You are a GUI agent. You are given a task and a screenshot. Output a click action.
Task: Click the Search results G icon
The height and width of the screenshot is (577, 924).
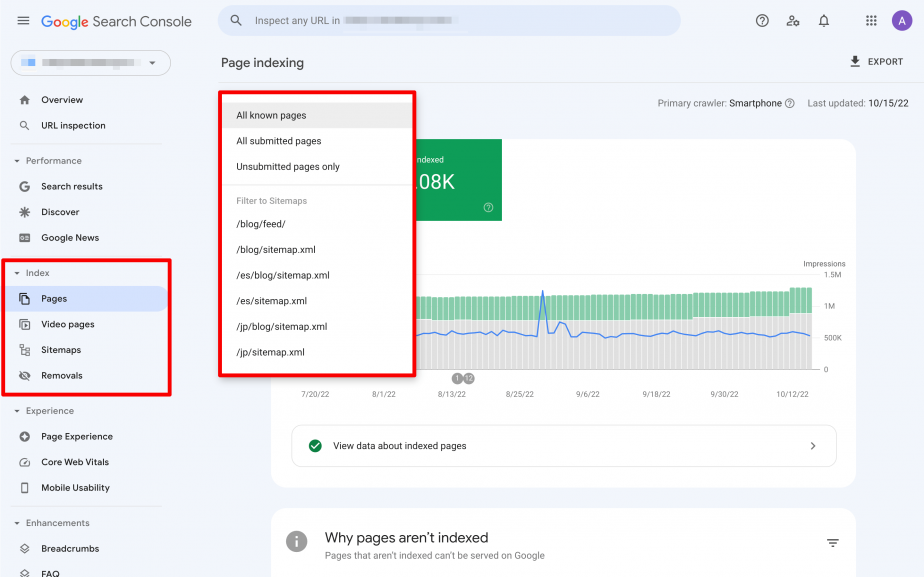(x=24, y=186)
